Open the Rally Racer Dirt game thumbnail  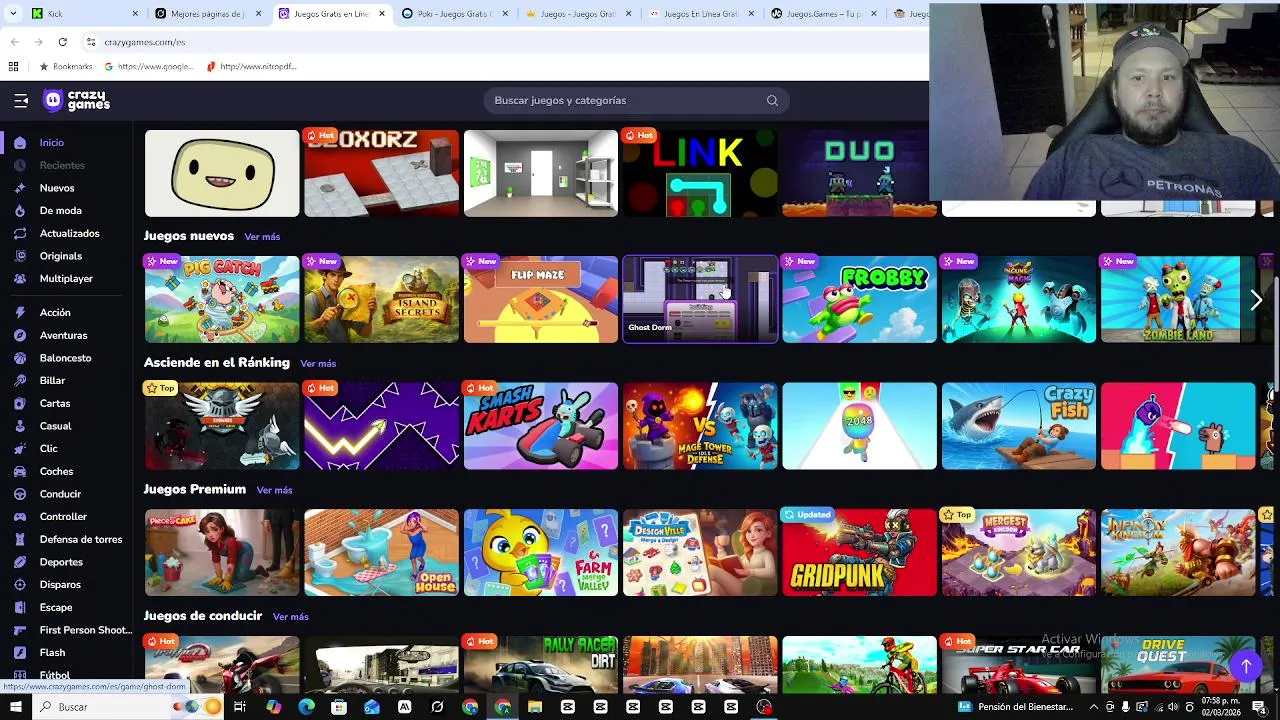pyautogui.click(x=541, y=665)
